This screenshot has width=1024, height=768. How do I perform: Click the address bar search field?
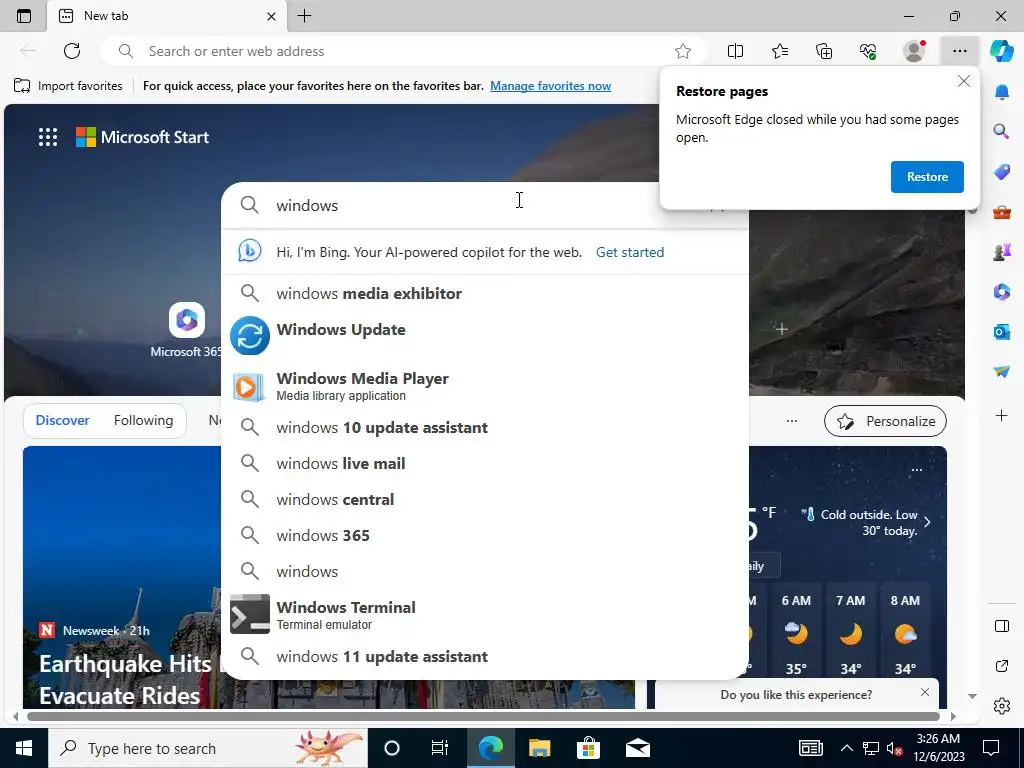pos(405,51)
